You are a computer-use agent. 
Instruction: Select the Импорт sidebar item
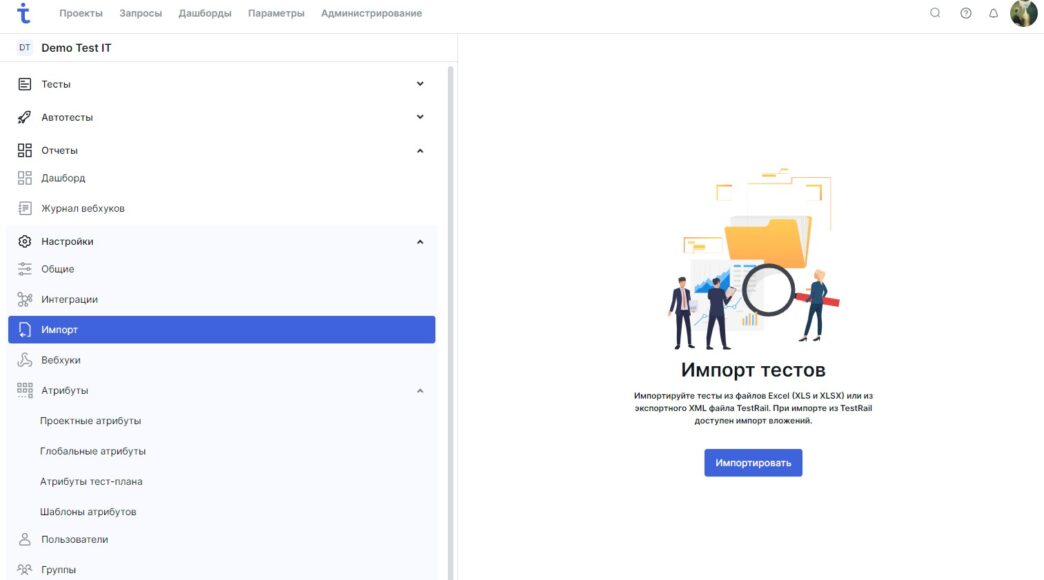click(222, 330)
